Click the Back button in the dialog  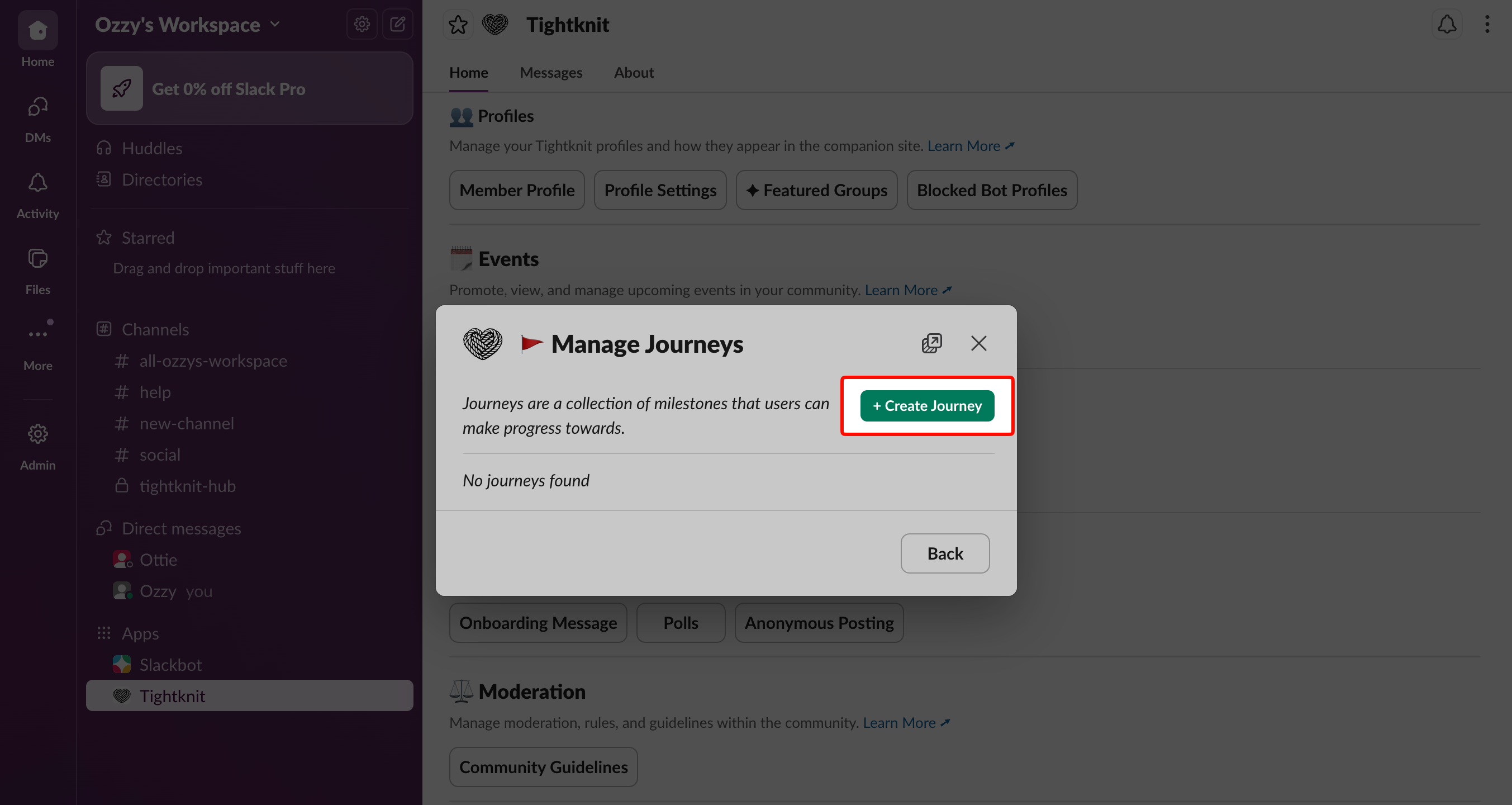[x=945, y=553]
